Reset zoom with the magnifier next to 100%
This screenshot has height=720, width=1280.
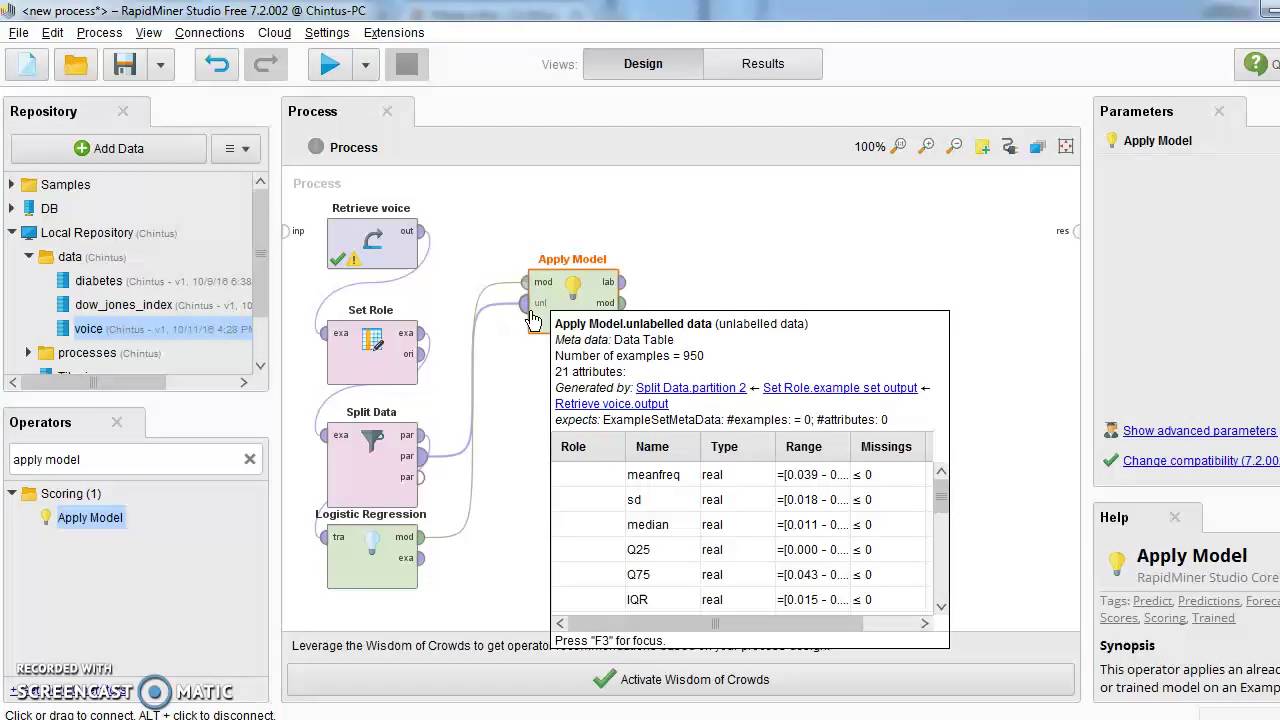pos(898,146)
